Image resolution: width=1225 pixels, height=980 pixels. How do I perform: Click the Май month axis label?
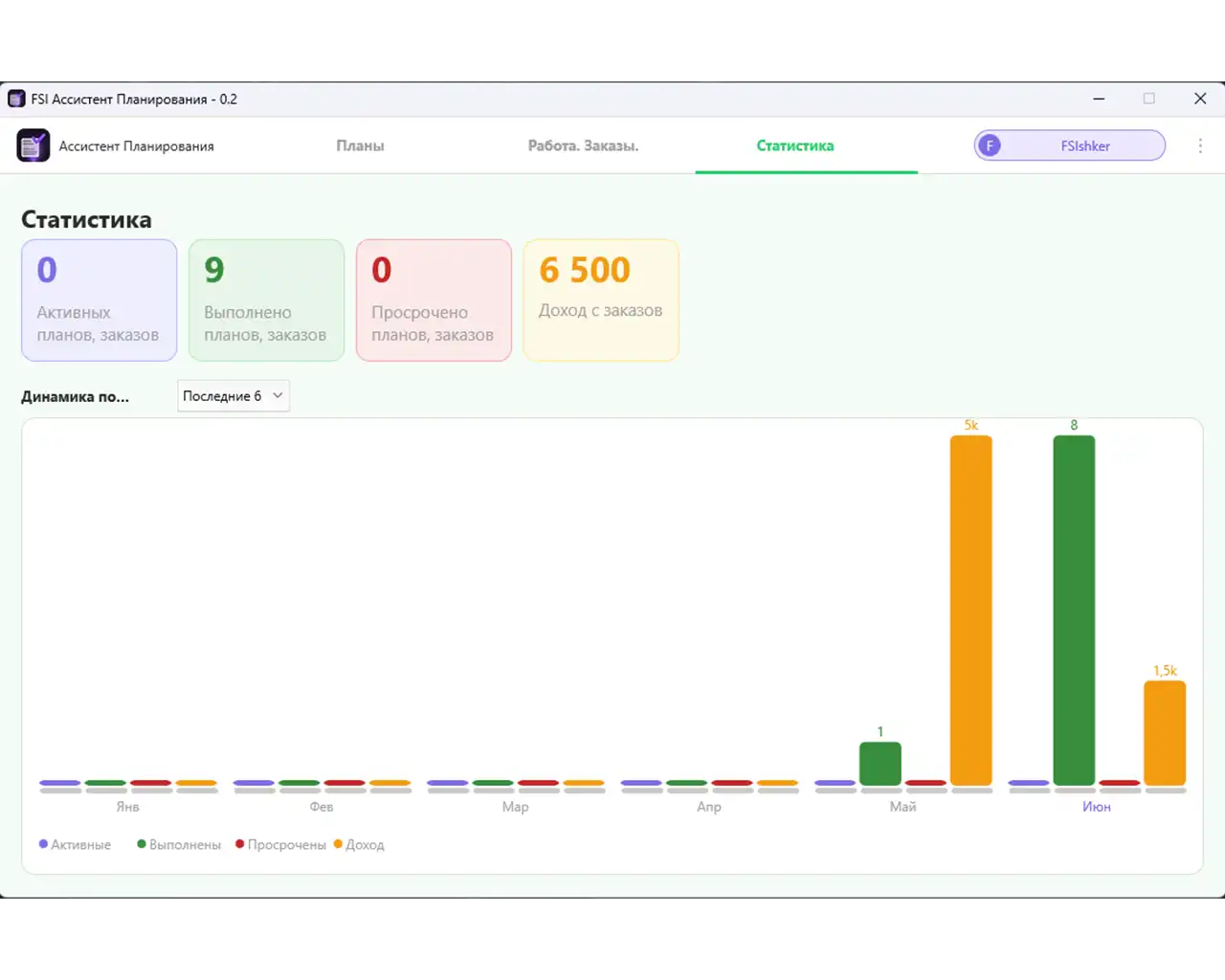902,807
